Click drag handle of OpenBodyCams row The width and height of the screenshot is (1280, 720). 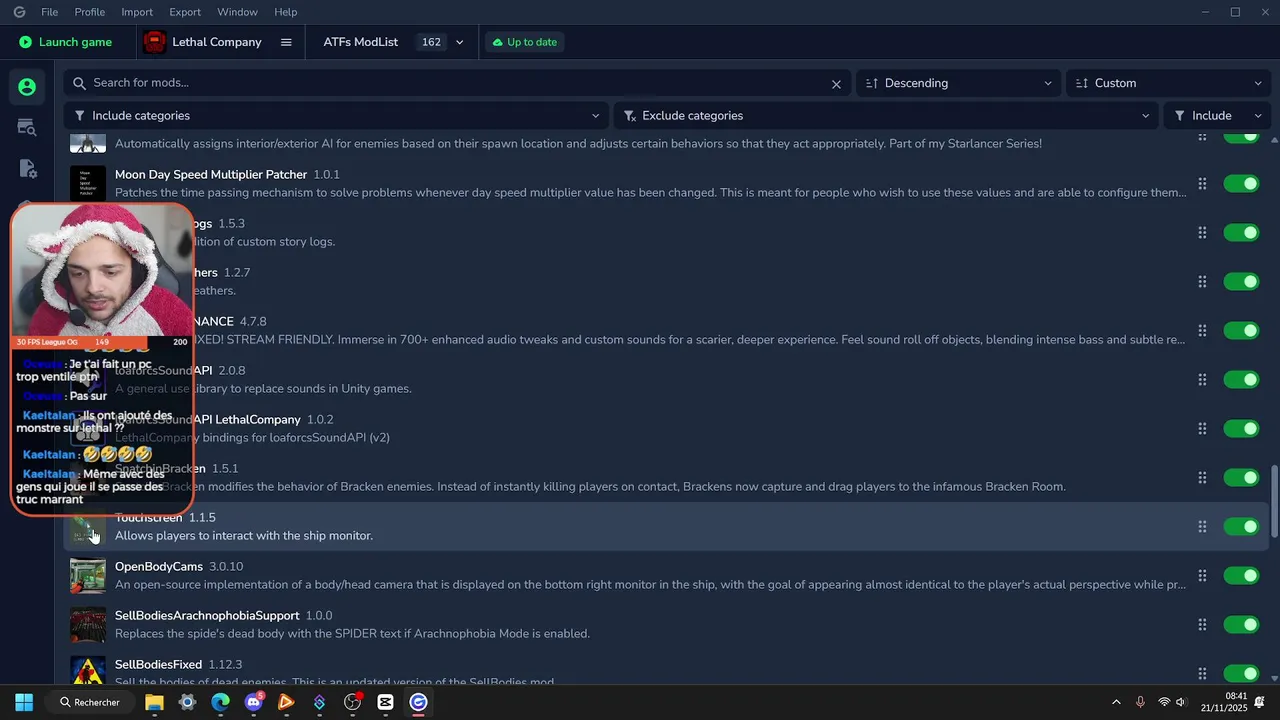[x=1202, y=576]
